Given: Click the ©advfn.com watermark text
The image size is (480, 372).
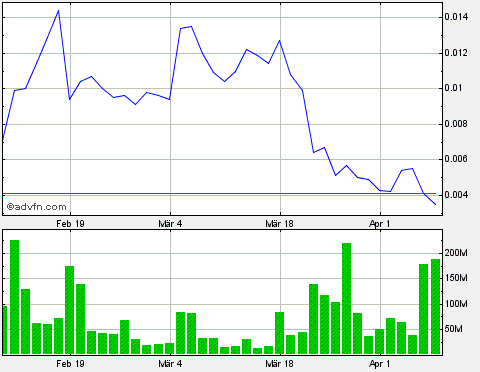Looking at the screenshot, I should pyautogui.click(x=36, y=207).
